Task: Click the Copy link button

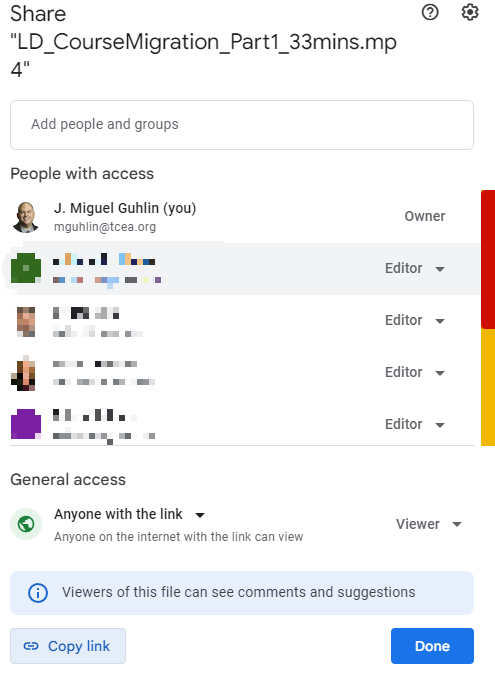Action: pos(68,646)
